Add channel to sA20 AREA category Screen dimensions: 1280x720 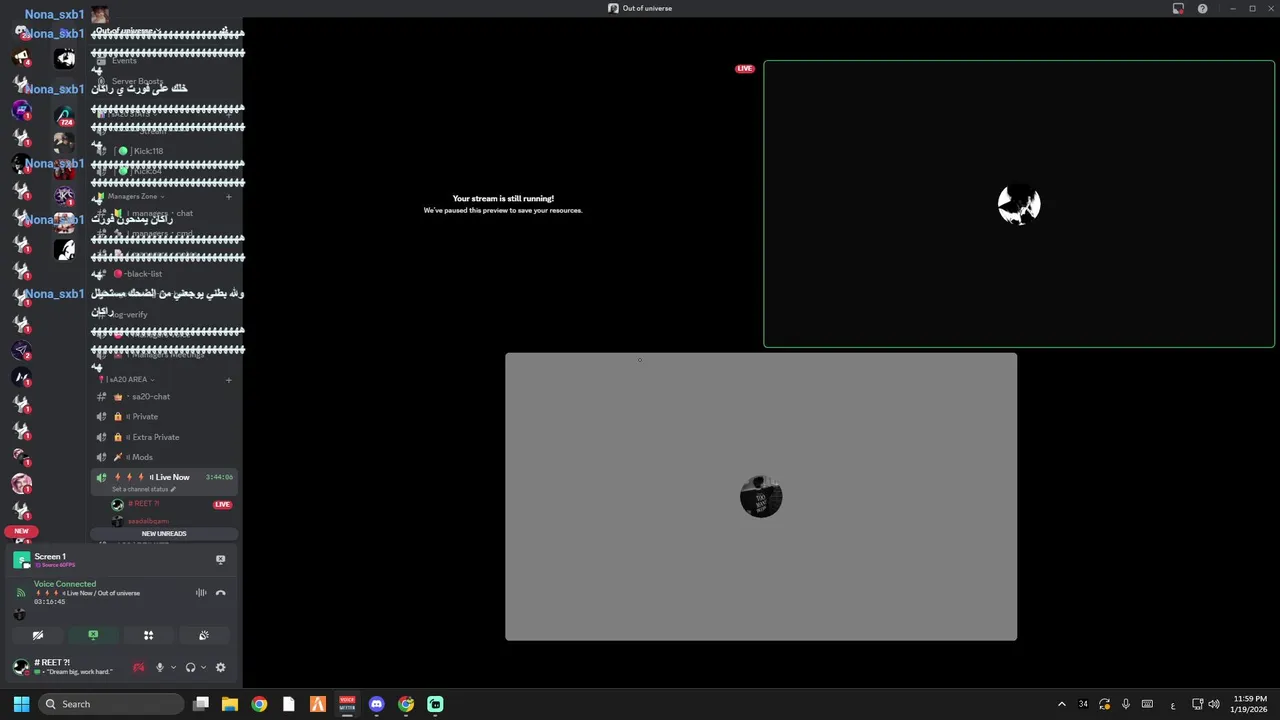click(x=229, y=380)
